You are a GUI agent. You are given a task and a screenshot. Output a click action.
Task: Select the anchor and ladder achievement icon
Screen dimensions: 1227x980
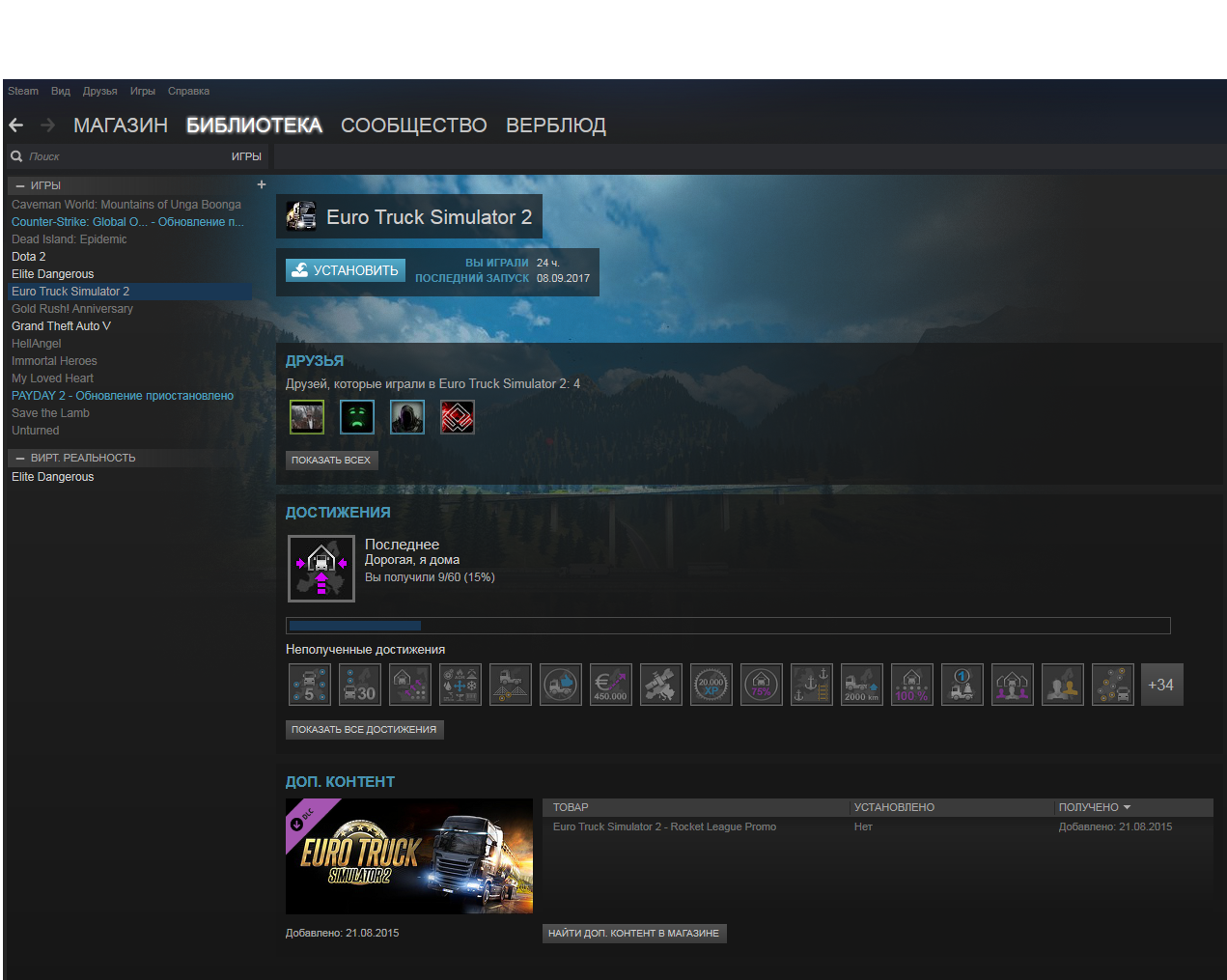point(812,685)
